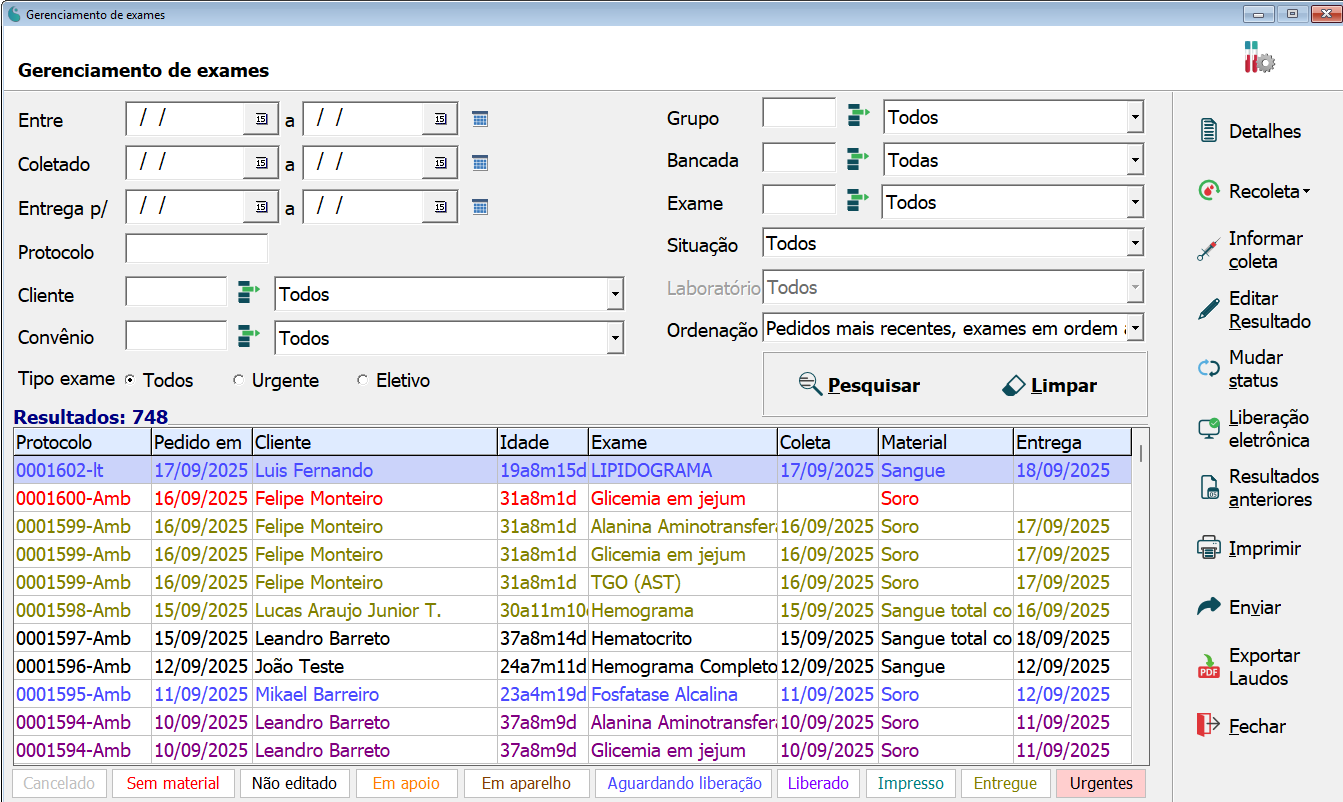This screenshot has height=802, width=1343.
Task: Open calendar picker for second Entre date
Action: 440,119
